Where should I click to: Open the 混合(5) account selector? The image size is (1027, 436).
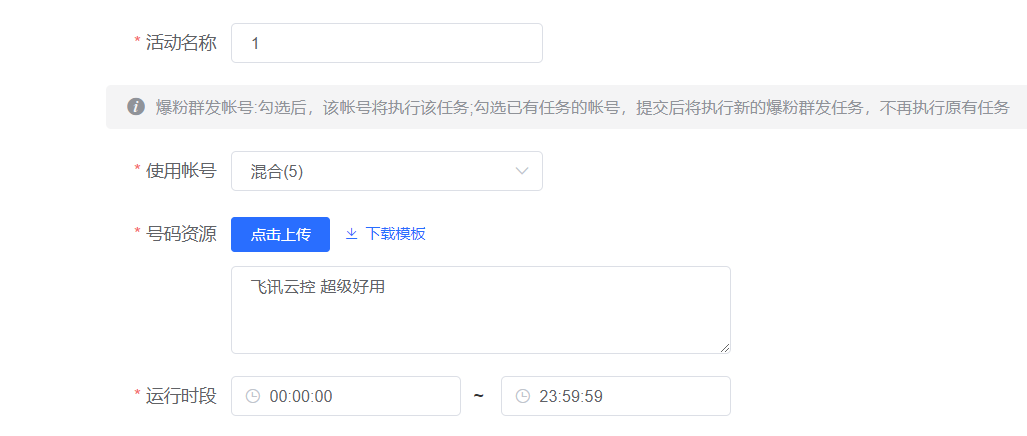pyautogui.click(x=386, y=171)
